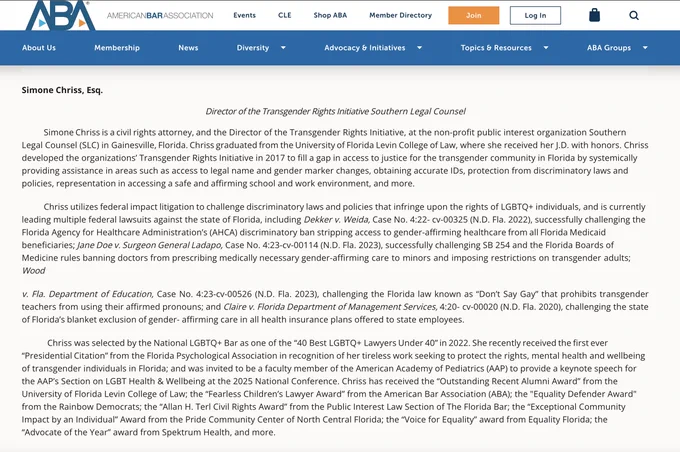
Task: Open the Diversity menu
Action: [x=253, y=48]
